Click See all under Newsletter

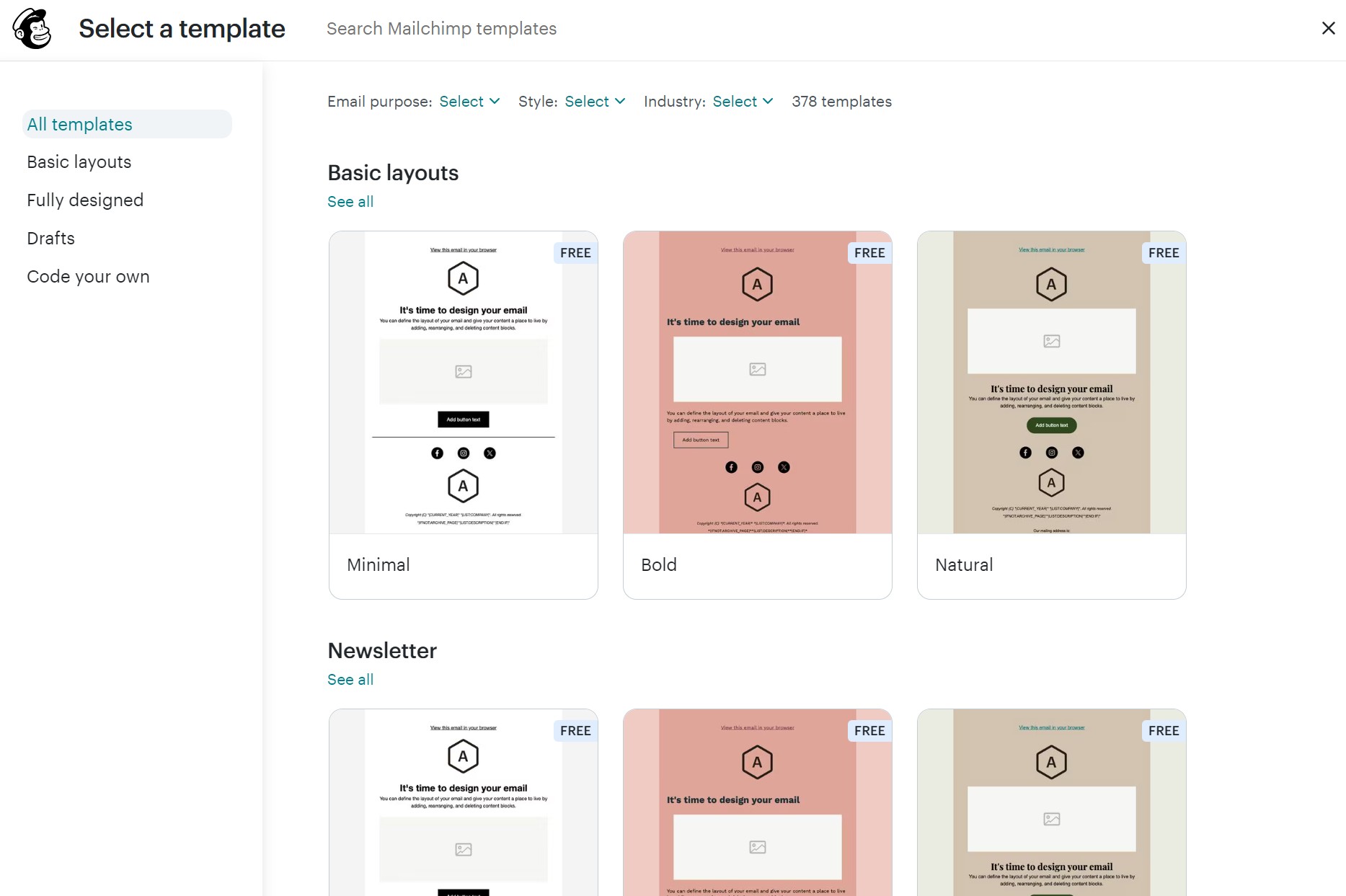350,679
